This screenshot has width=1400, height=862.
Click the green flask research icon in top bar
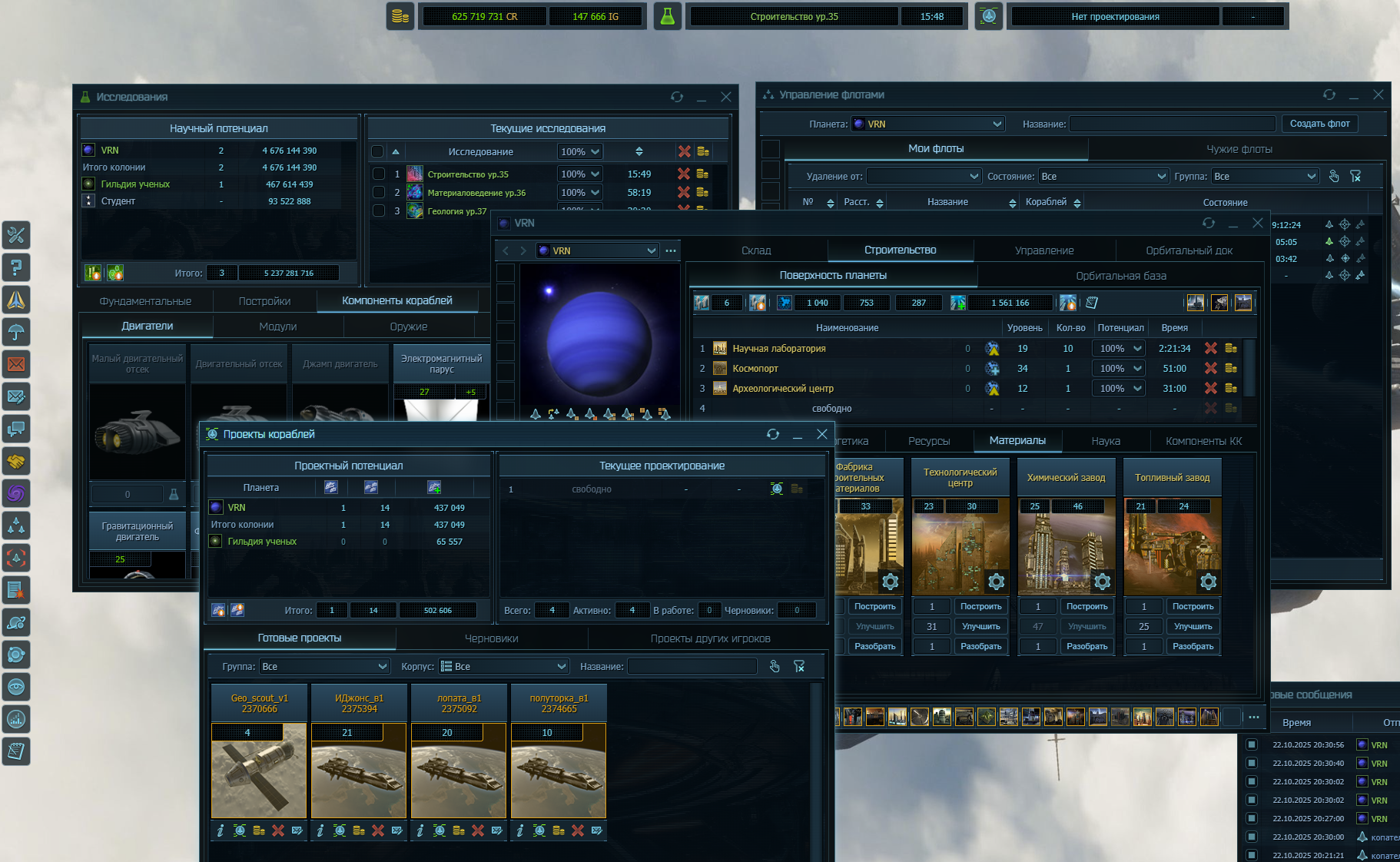667,16
